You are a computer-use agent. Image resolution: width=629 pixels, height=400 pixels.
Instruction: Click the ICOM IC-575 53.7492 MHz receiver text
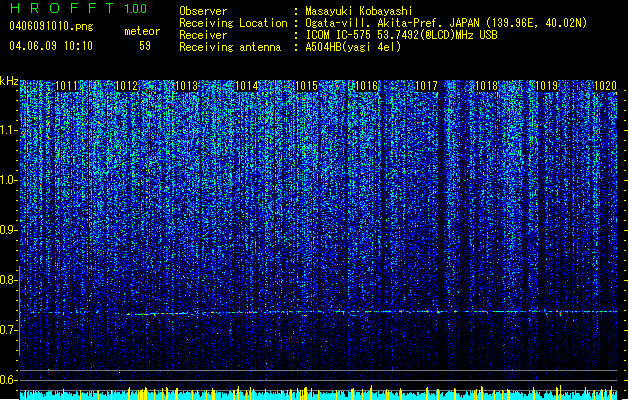point(402,35)
